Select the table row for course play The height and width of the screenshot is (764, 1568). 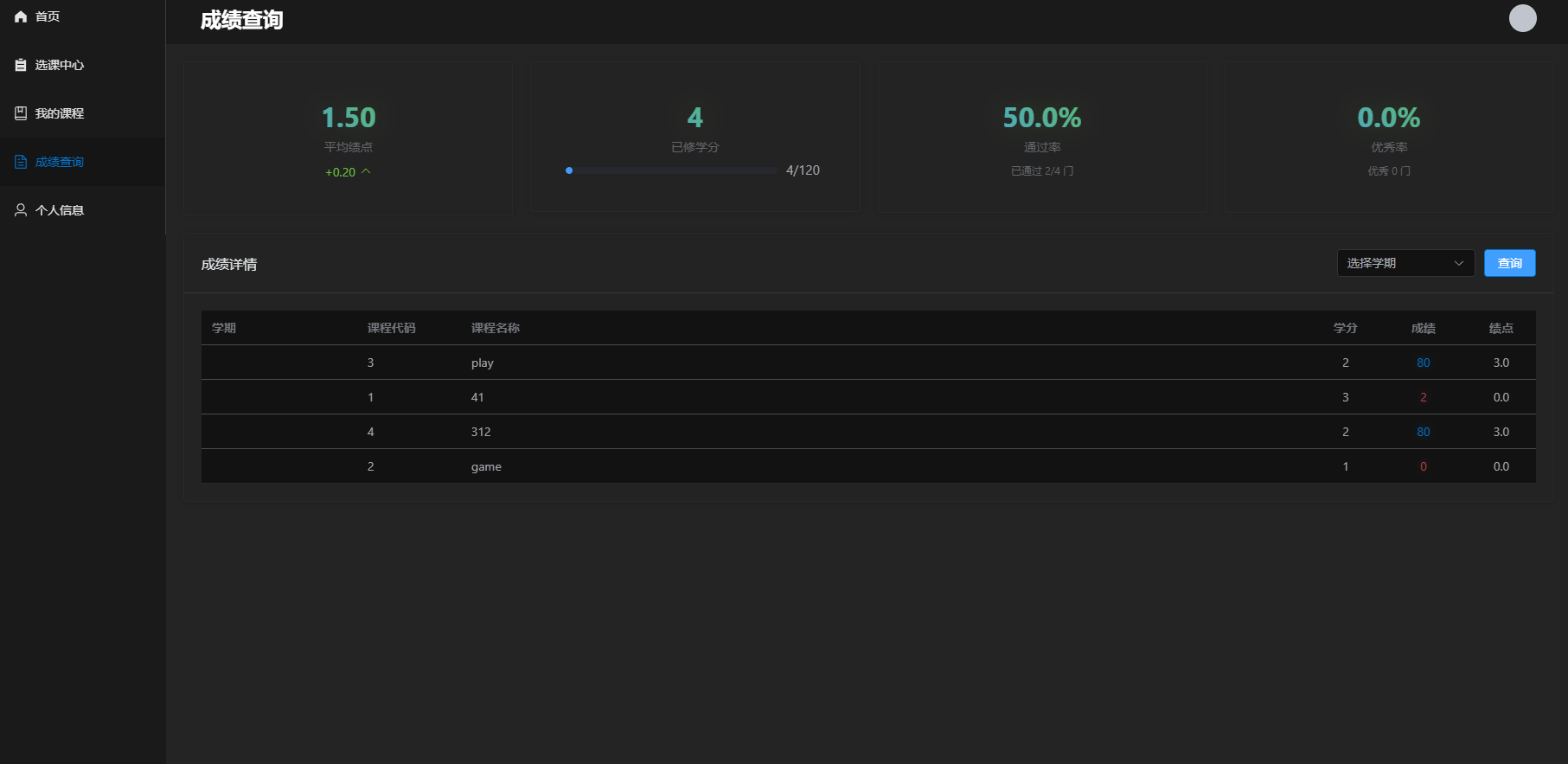[867, 363]
